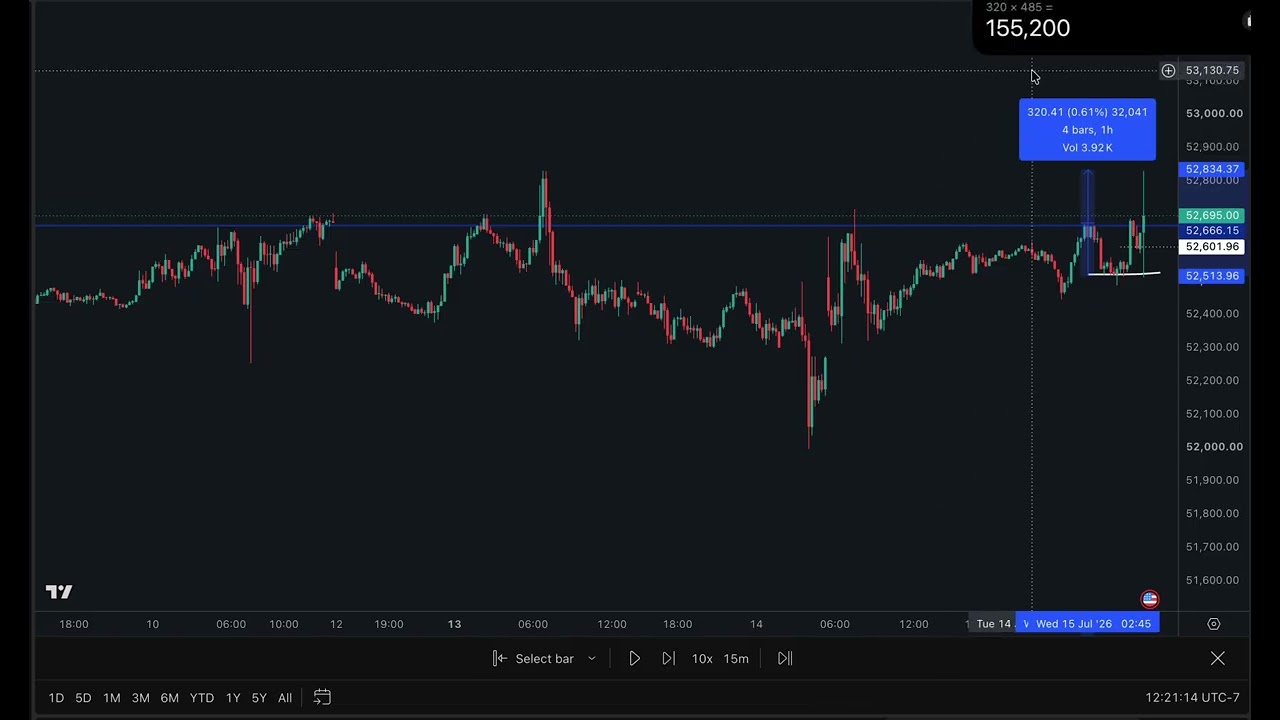This screenshot has height=720, width=1280.
Task: Select the 52,834.37 price label
Action: pos(1212,169)
